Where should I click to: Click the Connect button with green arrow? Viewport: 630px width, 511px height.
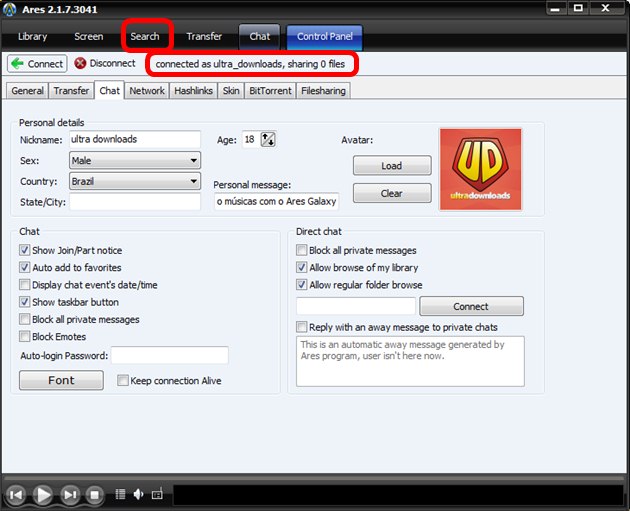tap(37, 64)
